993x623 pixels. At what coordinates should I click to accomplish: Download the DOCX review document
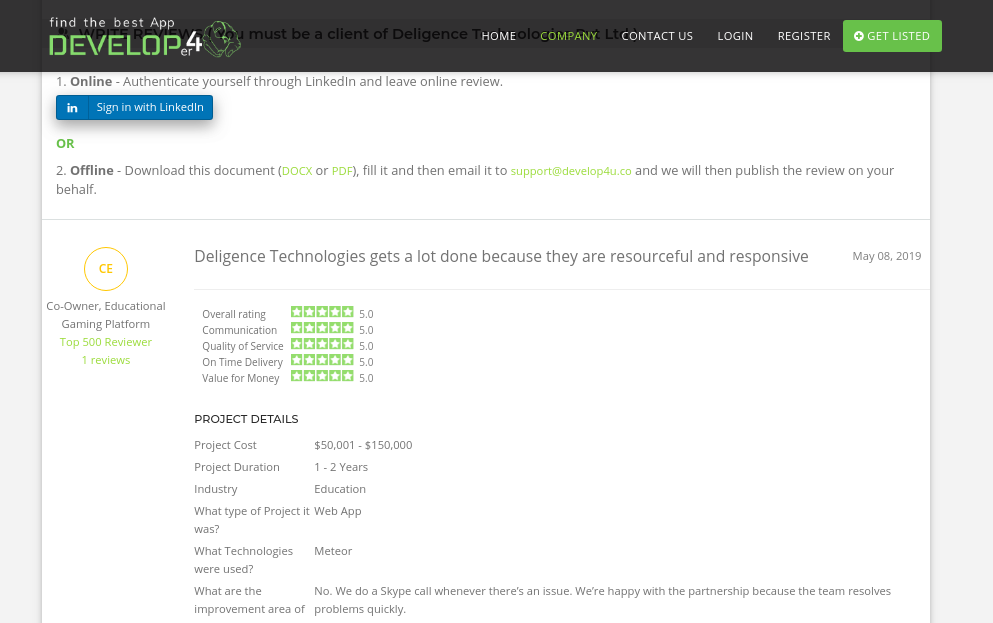[297, 171]
